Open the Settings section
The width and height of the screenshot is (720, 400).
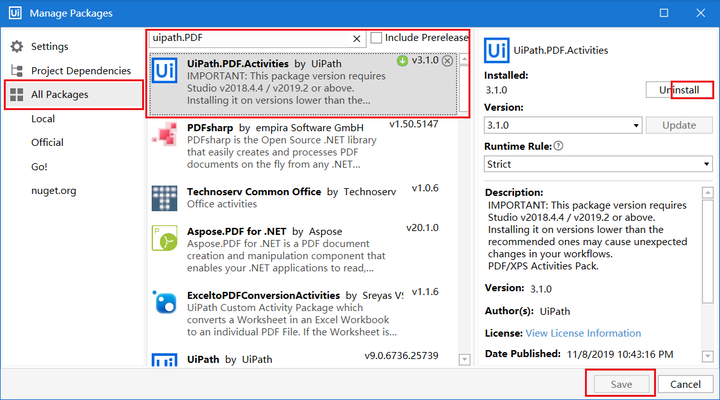50,46
